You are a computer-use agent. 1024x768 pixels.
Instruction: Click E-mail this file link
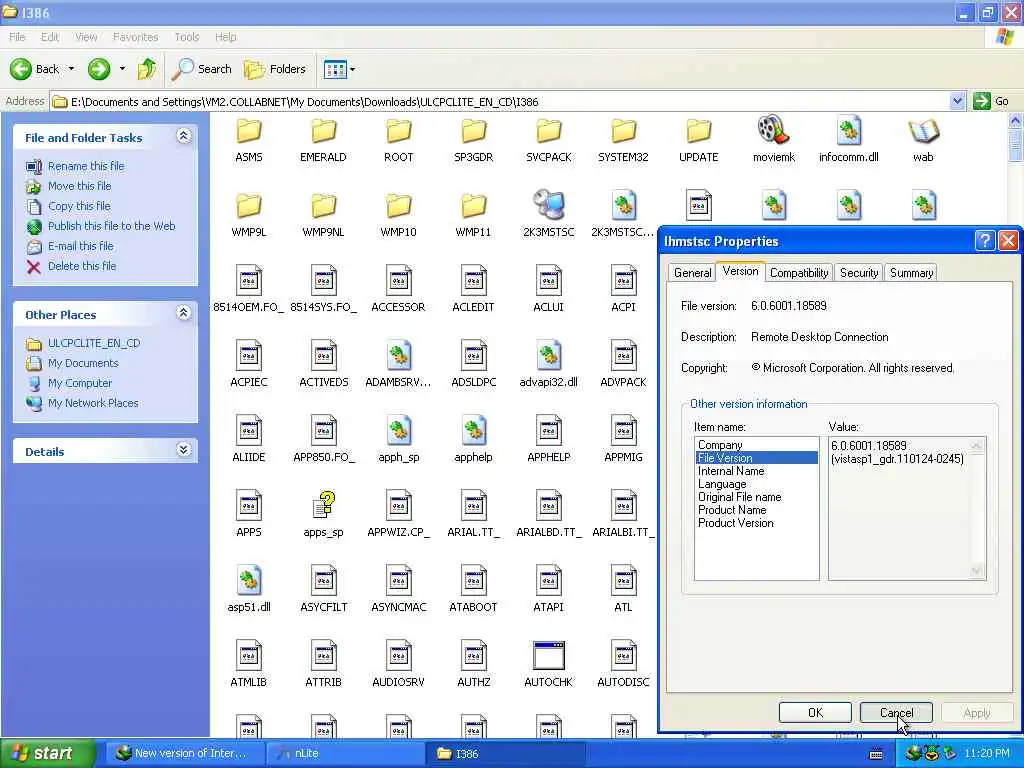click(x=80, y=246)
